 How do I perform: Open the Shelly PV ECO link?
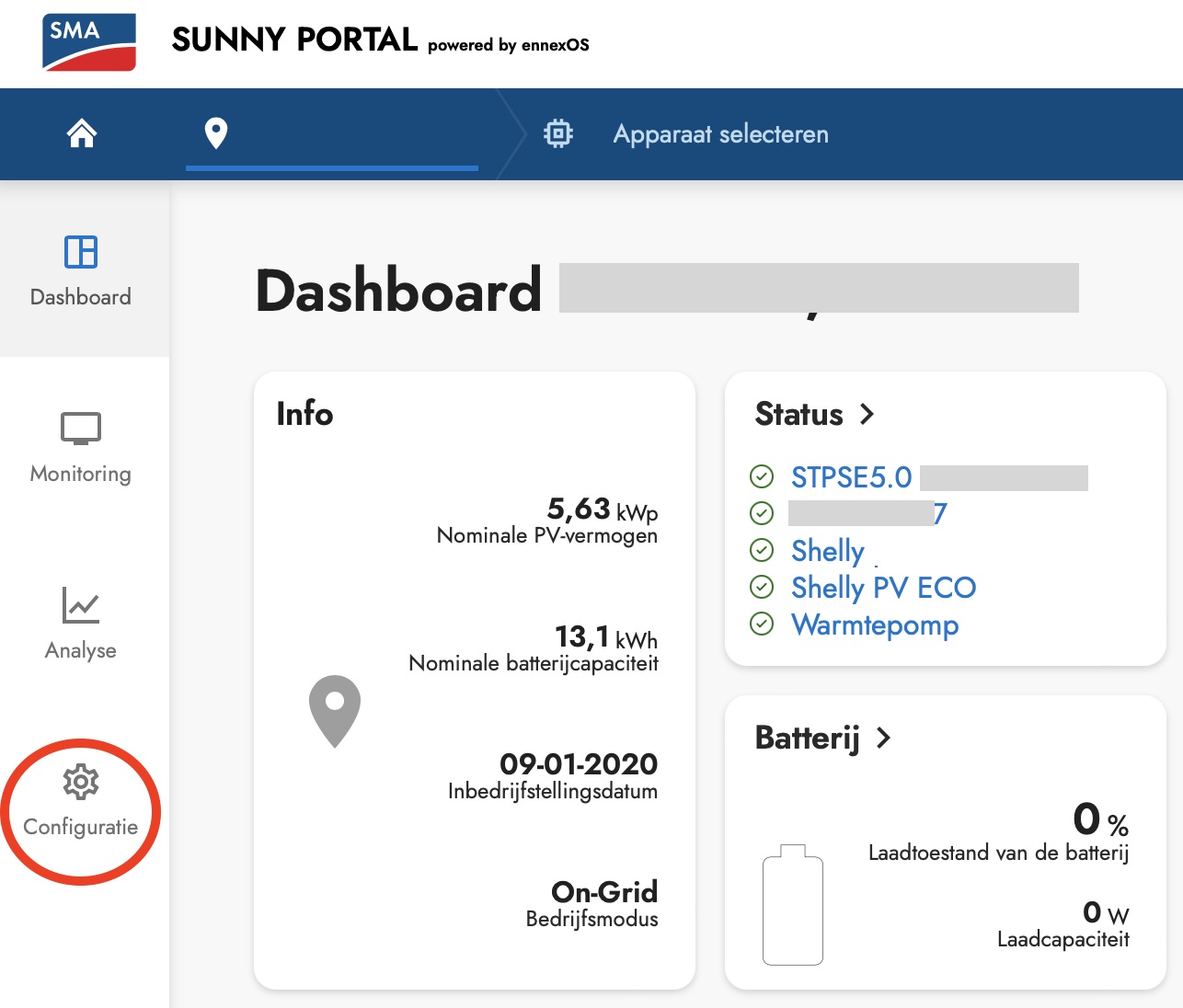[x=883, y=588]
